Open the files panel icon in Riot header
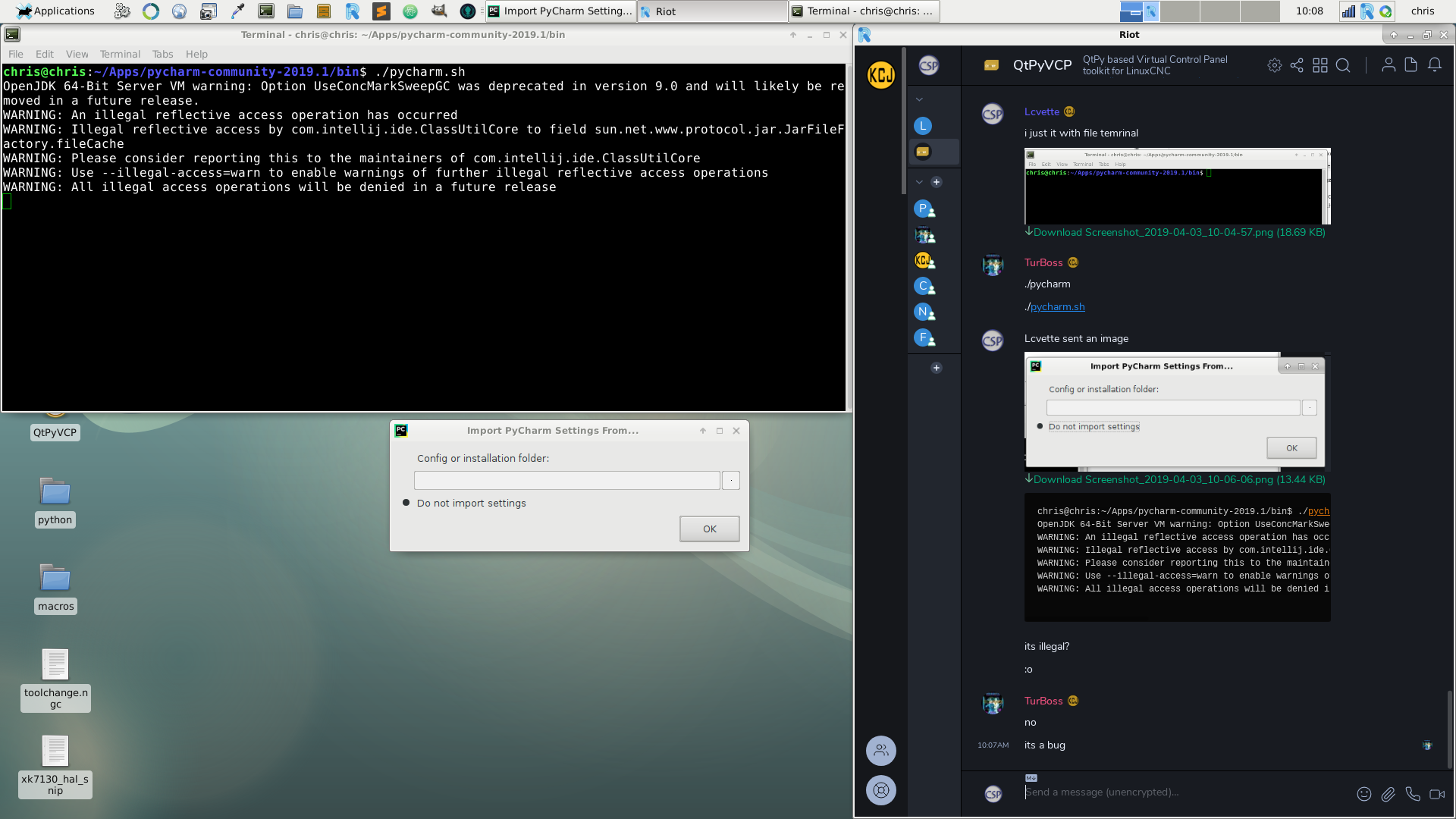The height and width of the screenshot is (819, 1456). pyautogui.click(x=1411, y=65)
